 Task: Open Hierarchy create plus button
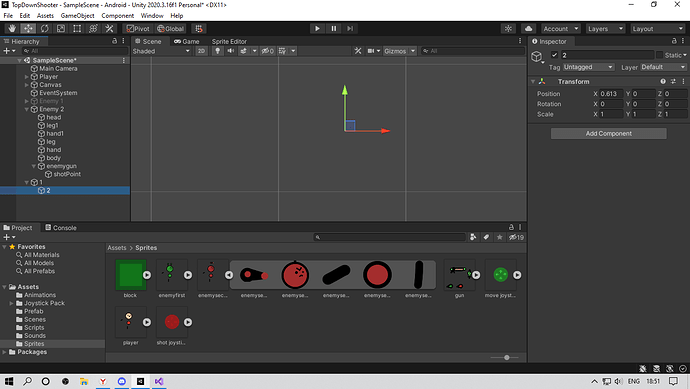9,51
